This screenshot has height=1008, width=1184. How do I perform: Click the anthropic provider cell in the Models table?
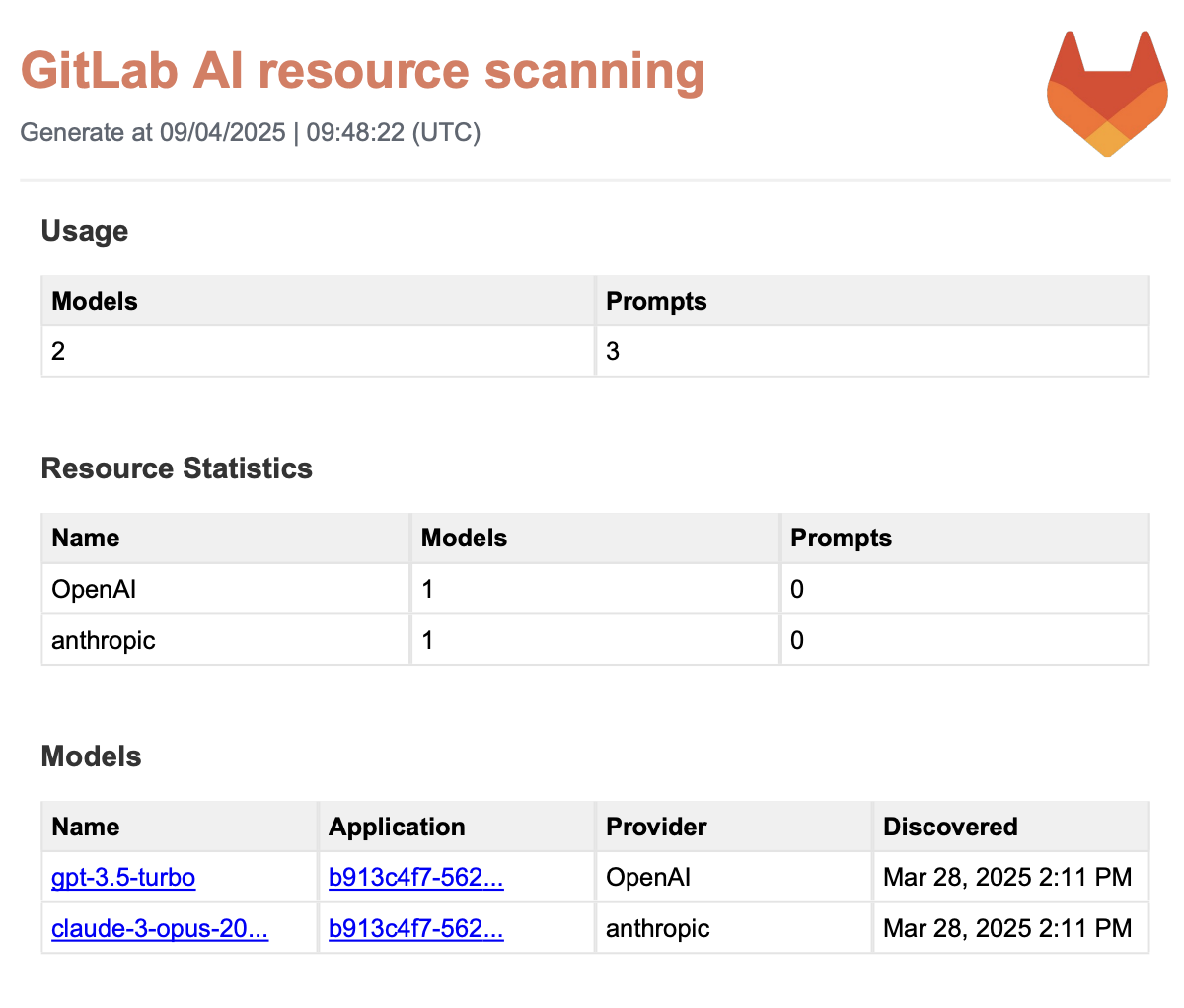[657, 928]
